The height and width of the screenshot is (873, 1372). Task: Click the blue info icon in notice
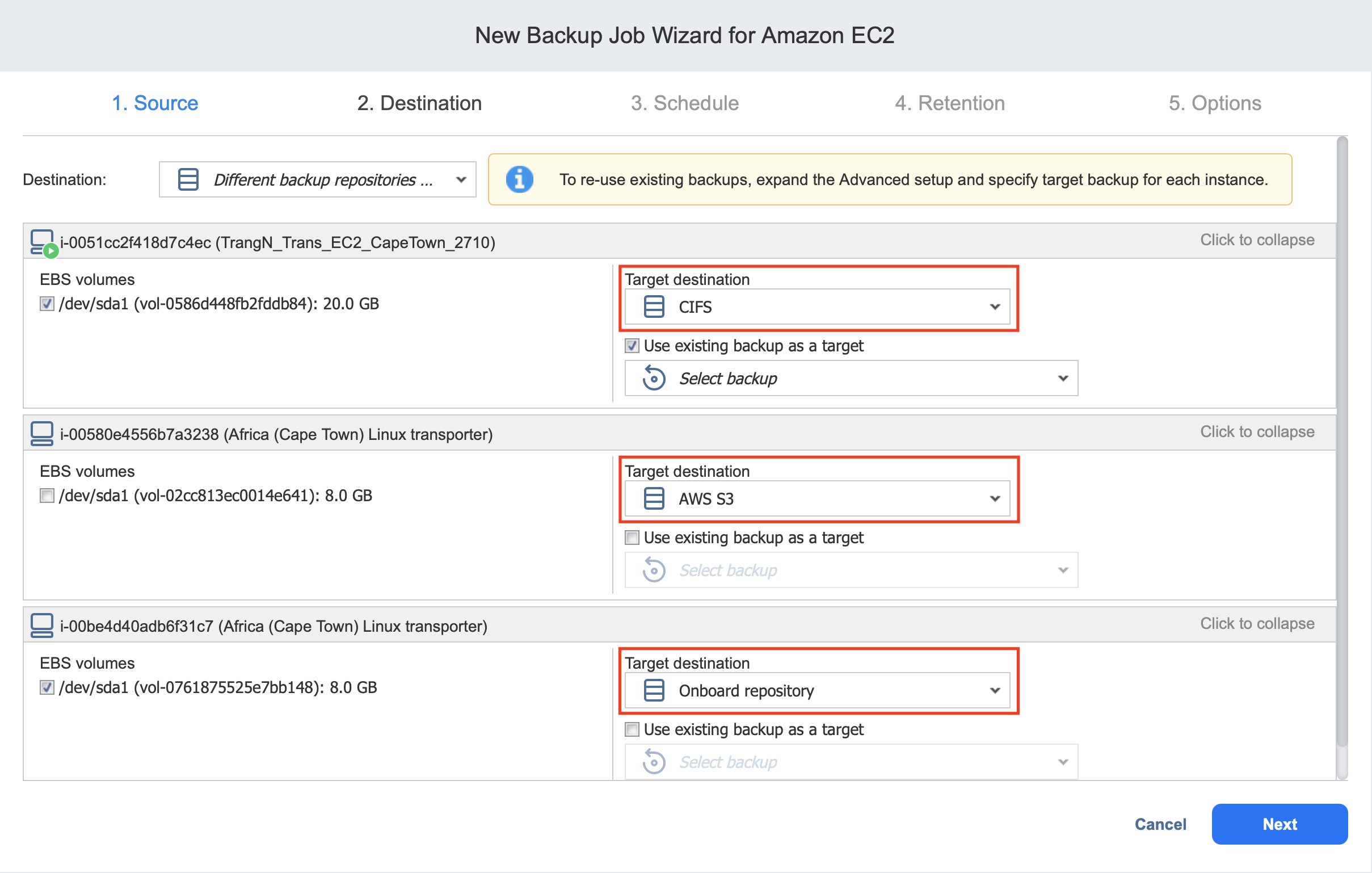click(519, 179)
